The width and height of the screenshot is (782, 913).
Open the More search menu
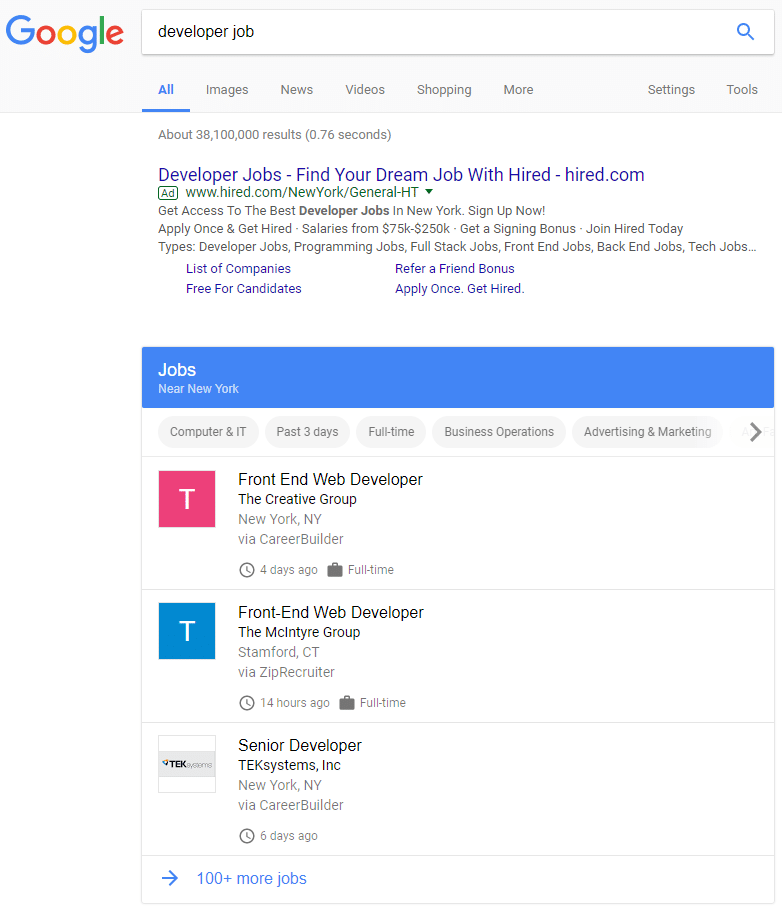click(x=518, y=90)
